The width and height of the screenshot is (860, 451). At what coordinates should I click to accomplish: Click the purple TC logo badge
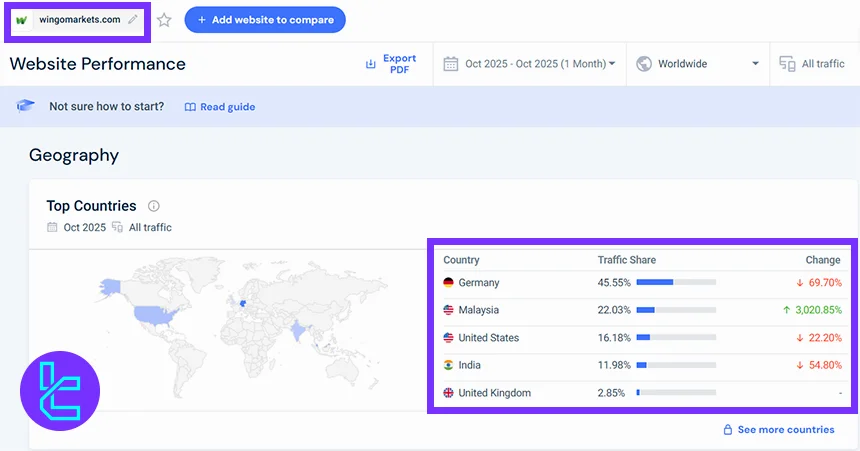pos(60,390)
